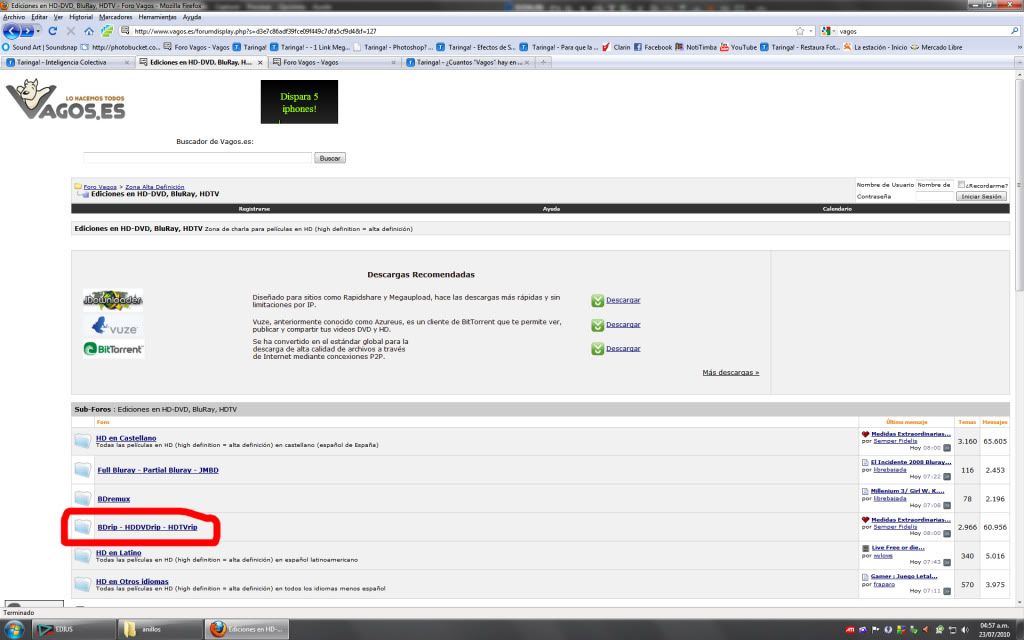Screen dimensions: 1024x640
Task: Open the Sound Art | Soundsnap bookmark
Action: tap(40, 47)
